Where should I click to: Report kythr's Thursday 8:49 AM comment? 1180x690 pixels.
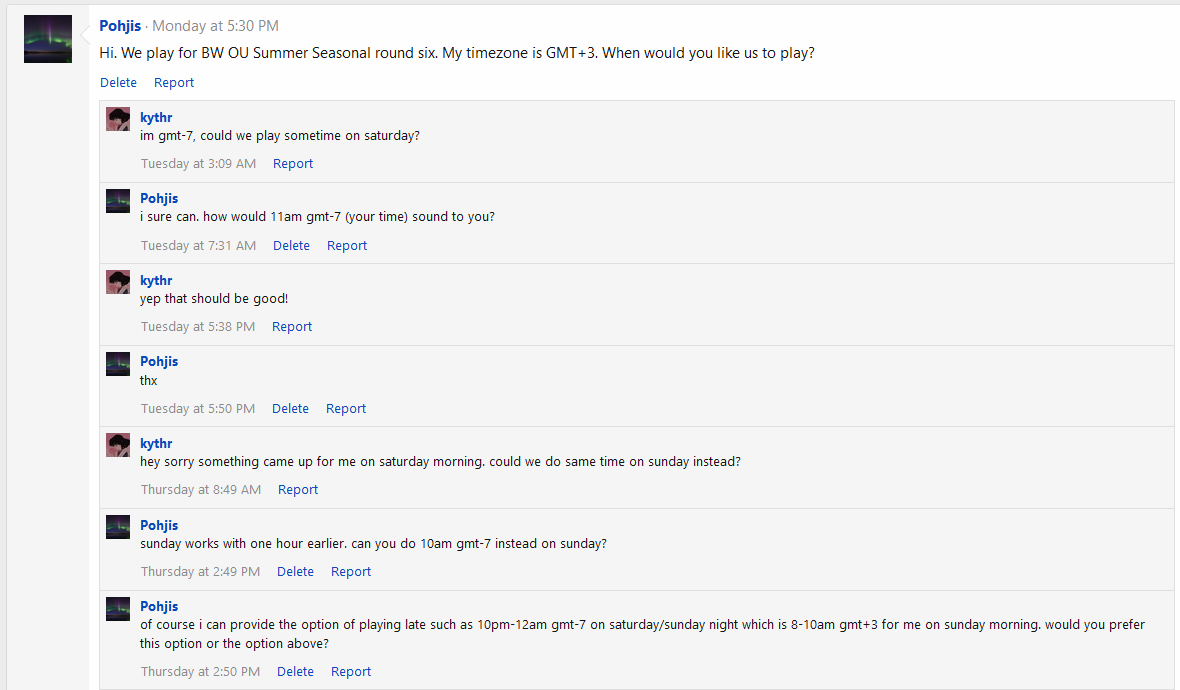pos(298,490)
